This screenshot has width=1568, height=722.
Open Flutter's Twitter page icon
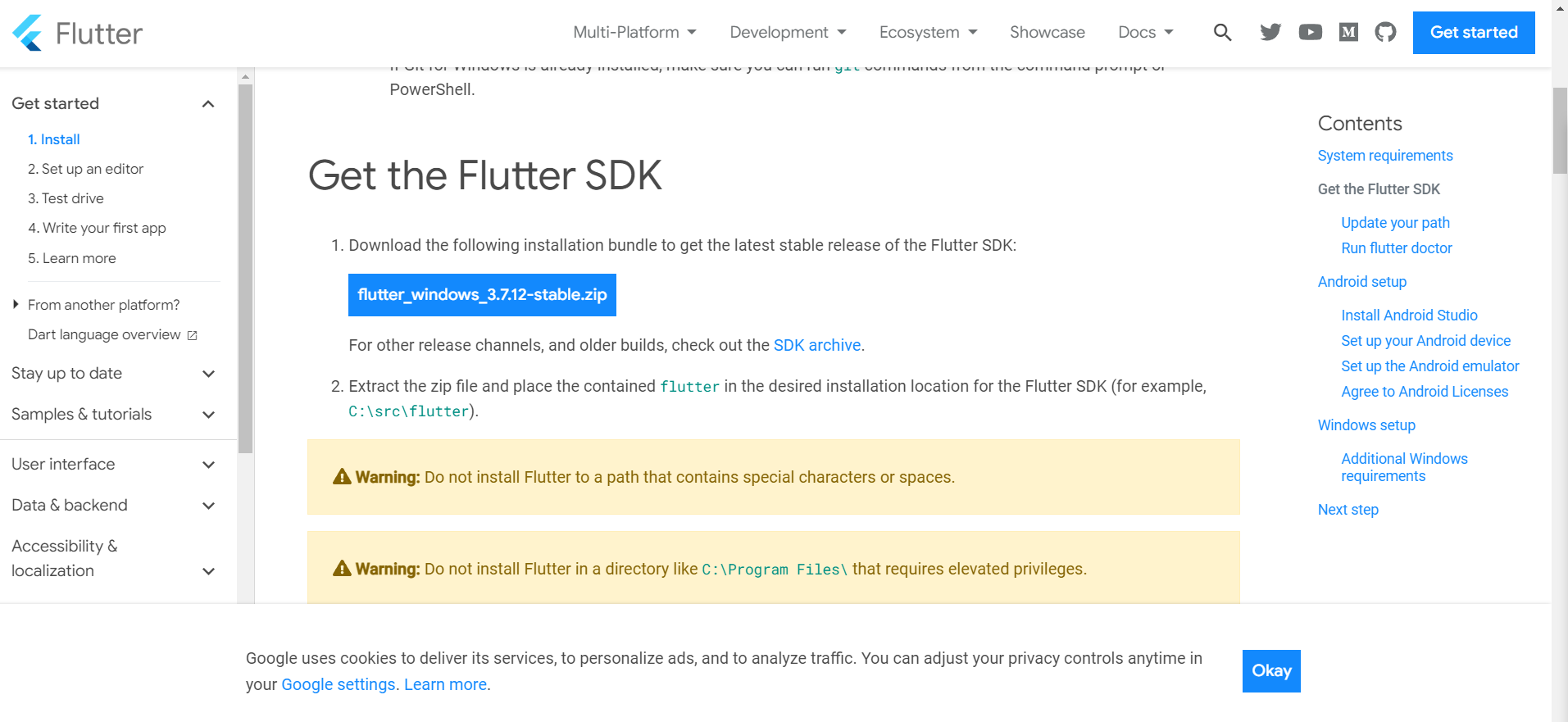[x=1270, y=32]
